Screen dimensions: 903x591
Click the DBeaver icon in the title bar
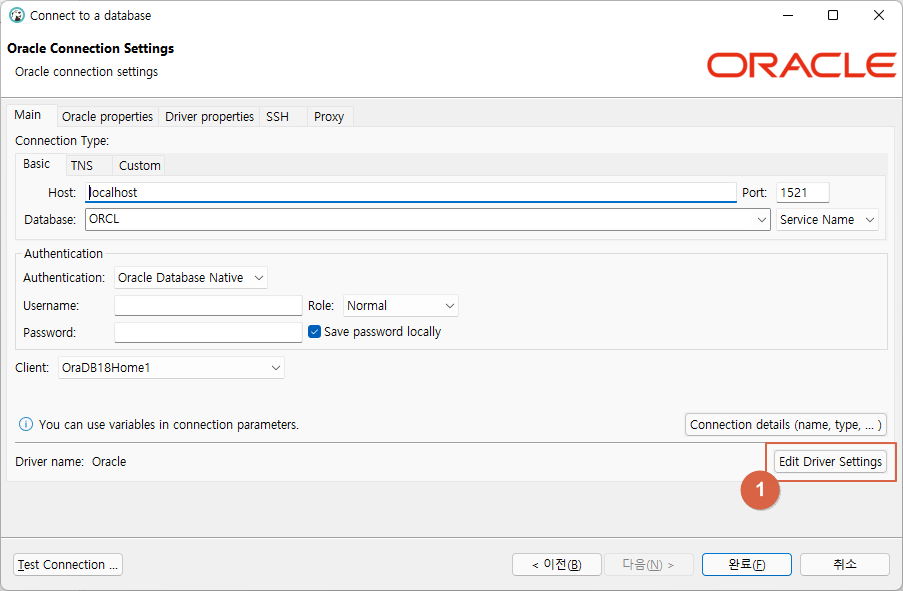pyautogui.click(x=17, y=16)
